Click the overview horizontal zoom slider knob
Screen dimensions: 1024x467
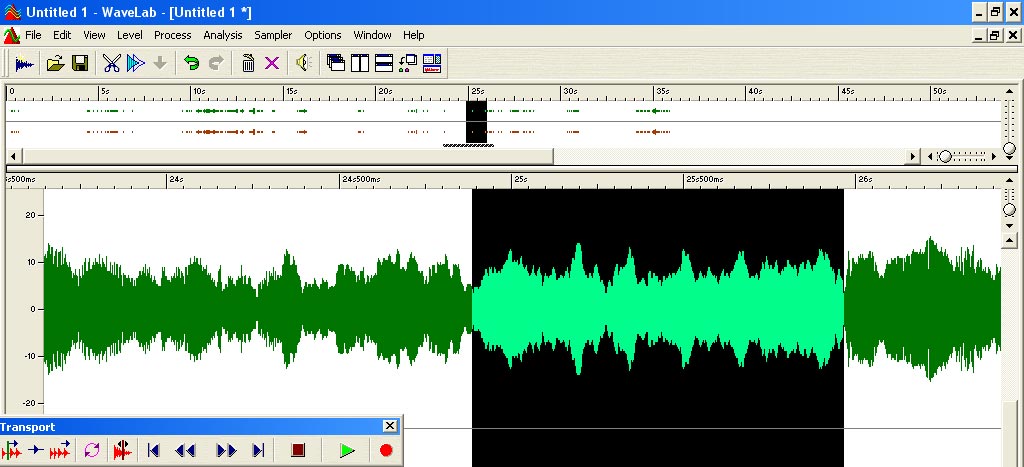click(x=944, y=157)
